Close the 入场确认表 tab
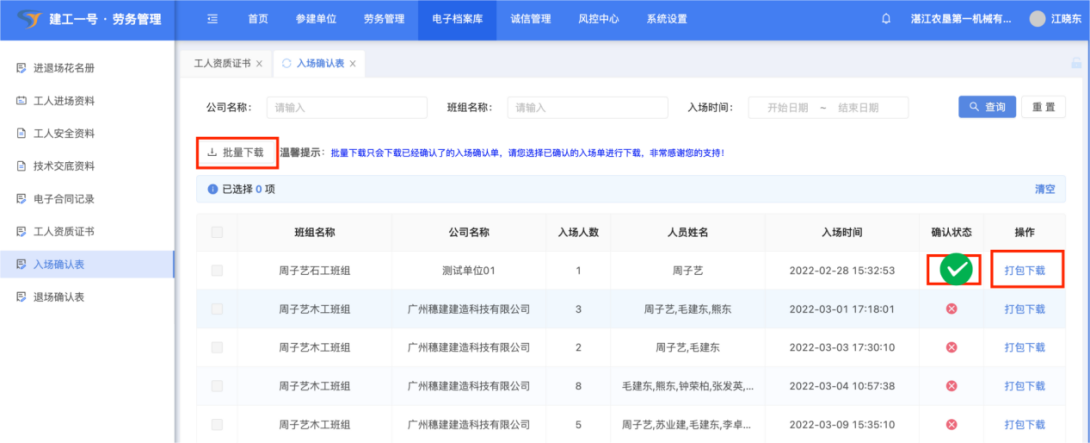The image size is (1090, 443). pos(353,64)
